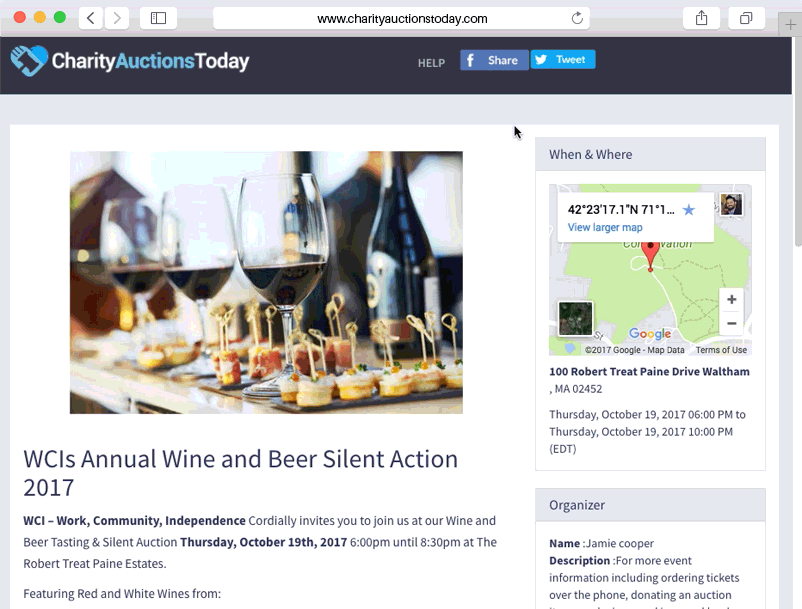Save map location with star icon
This screenshot has height=609, width=802.
tap(688, 210)
